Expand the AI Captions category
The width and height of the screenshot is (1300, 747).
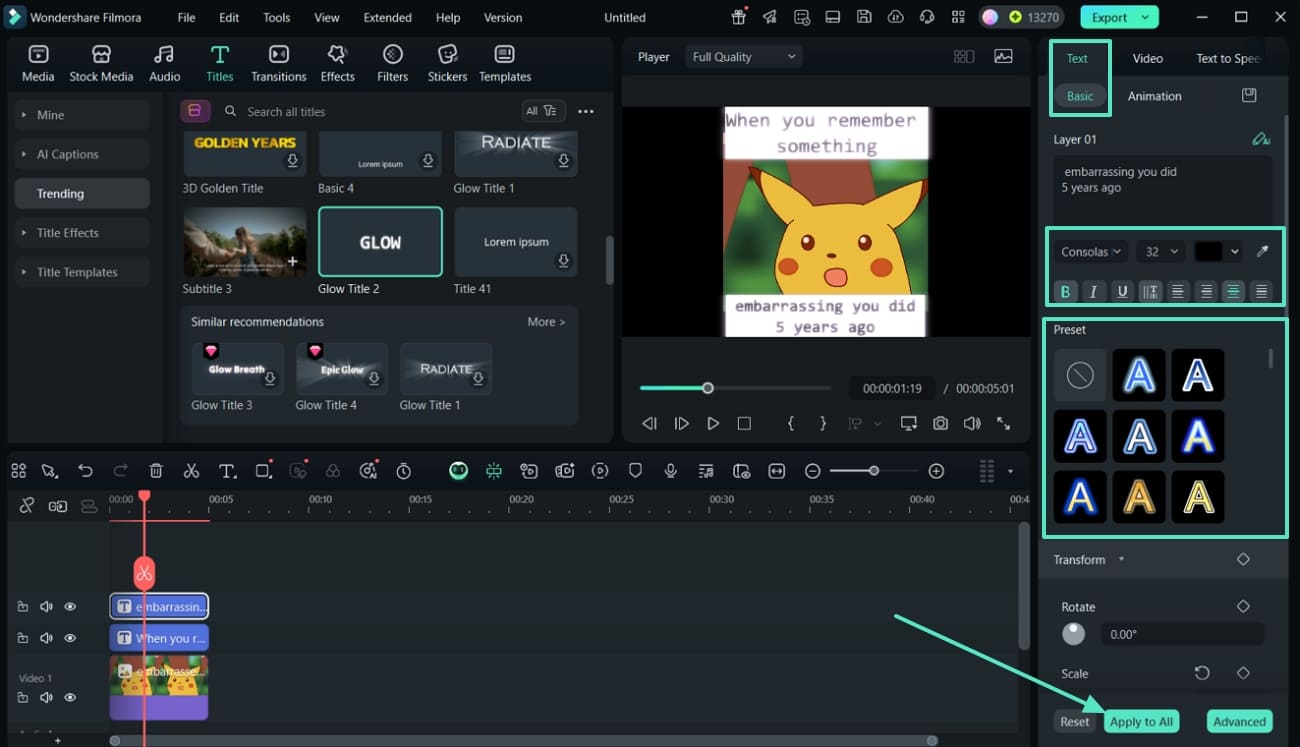tap(82, 154)
